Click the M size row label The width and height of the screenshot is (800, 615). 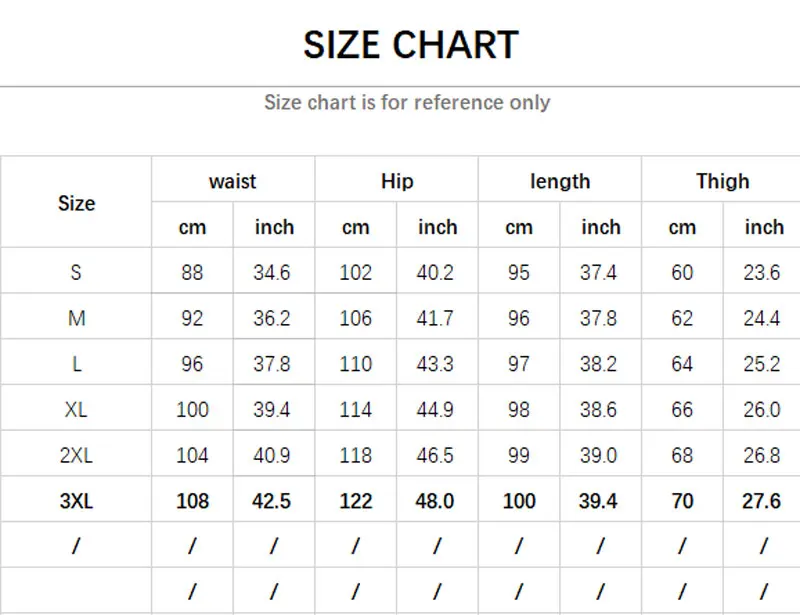[x=77, y=317]
